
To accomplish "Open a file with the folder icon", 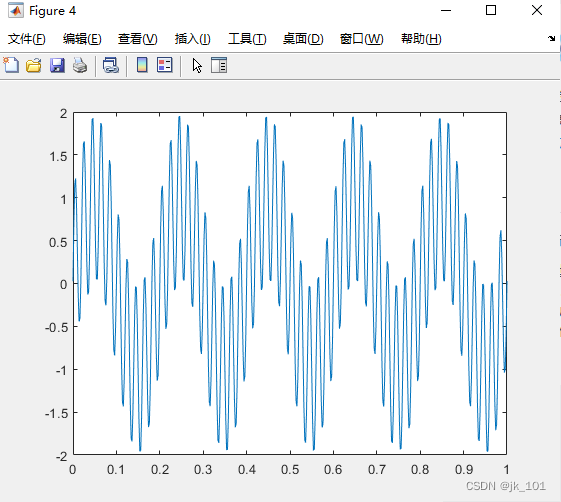I will [34, 65].
